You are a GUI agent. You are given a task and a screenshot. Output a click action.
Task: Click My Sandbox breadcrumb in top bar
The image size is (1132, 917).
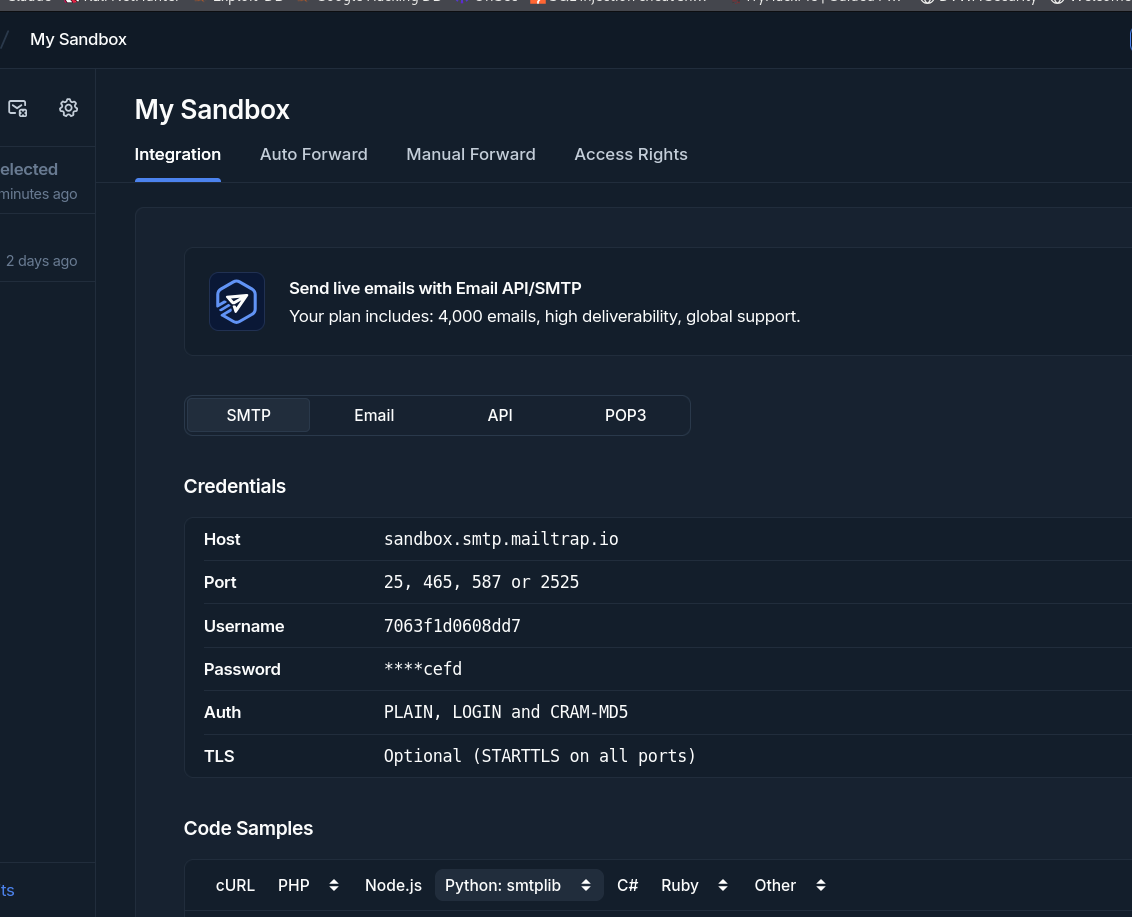tap(78, 40)
